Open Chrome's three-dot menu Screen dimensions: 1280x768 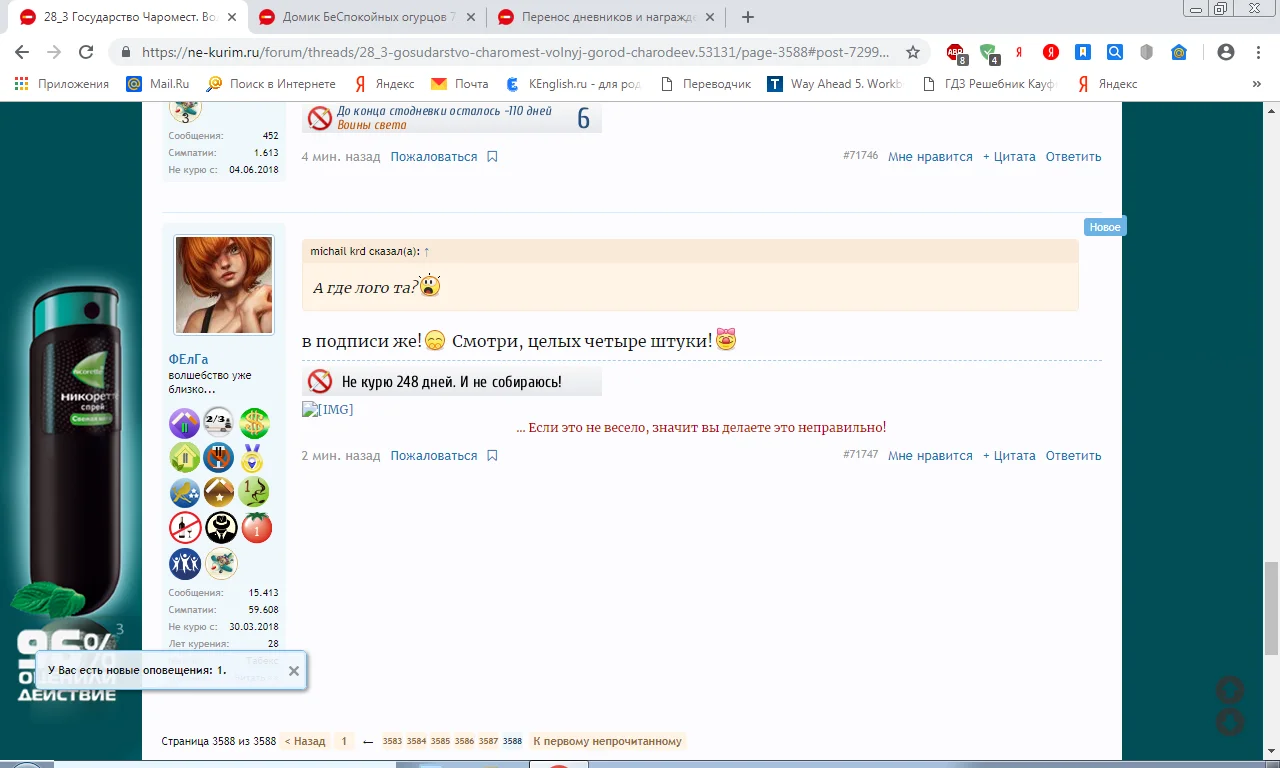click(x=1259, y=53)
